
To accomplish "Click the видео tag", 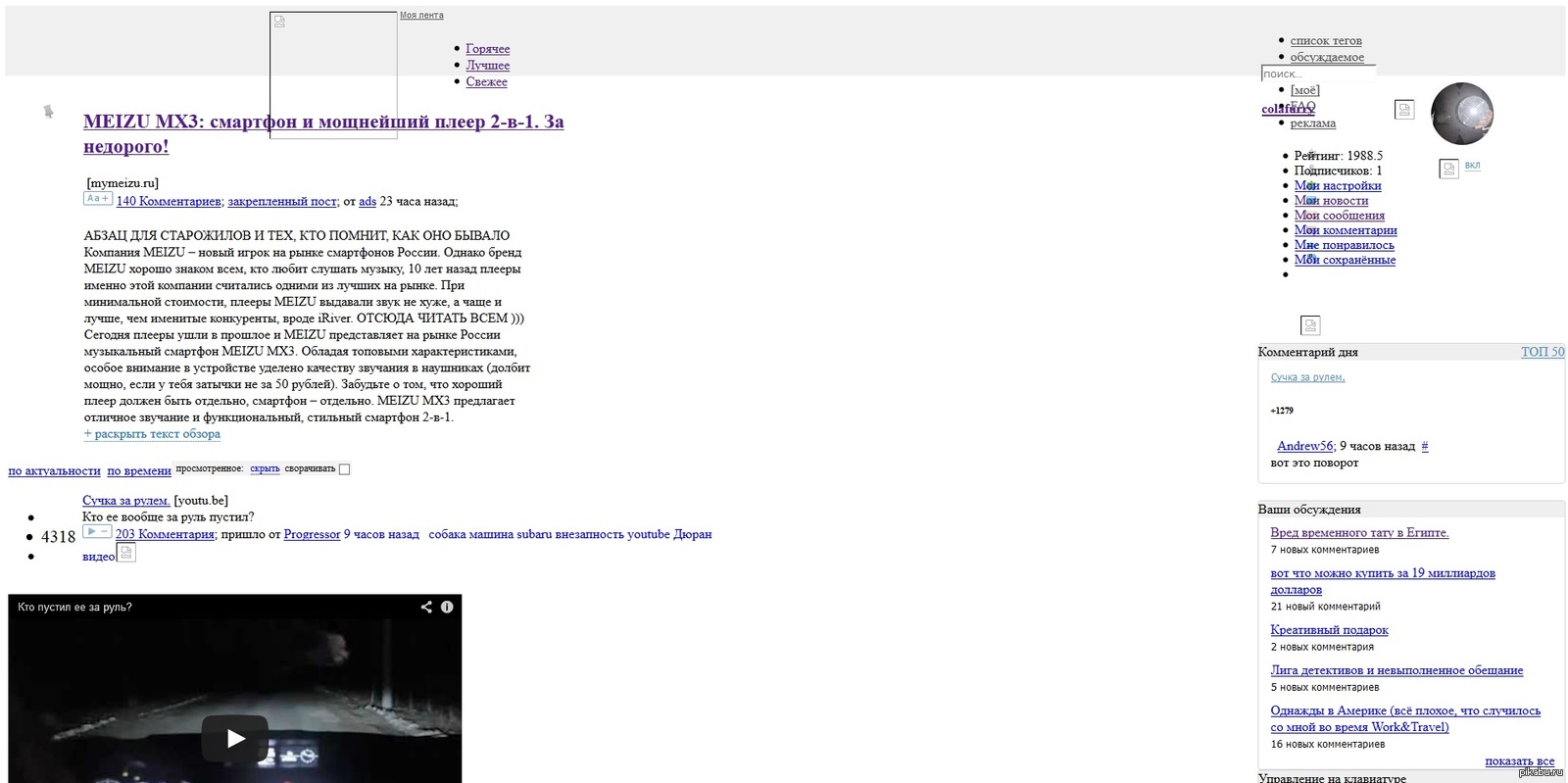I will pyautogui.click(x=99, y=557).
